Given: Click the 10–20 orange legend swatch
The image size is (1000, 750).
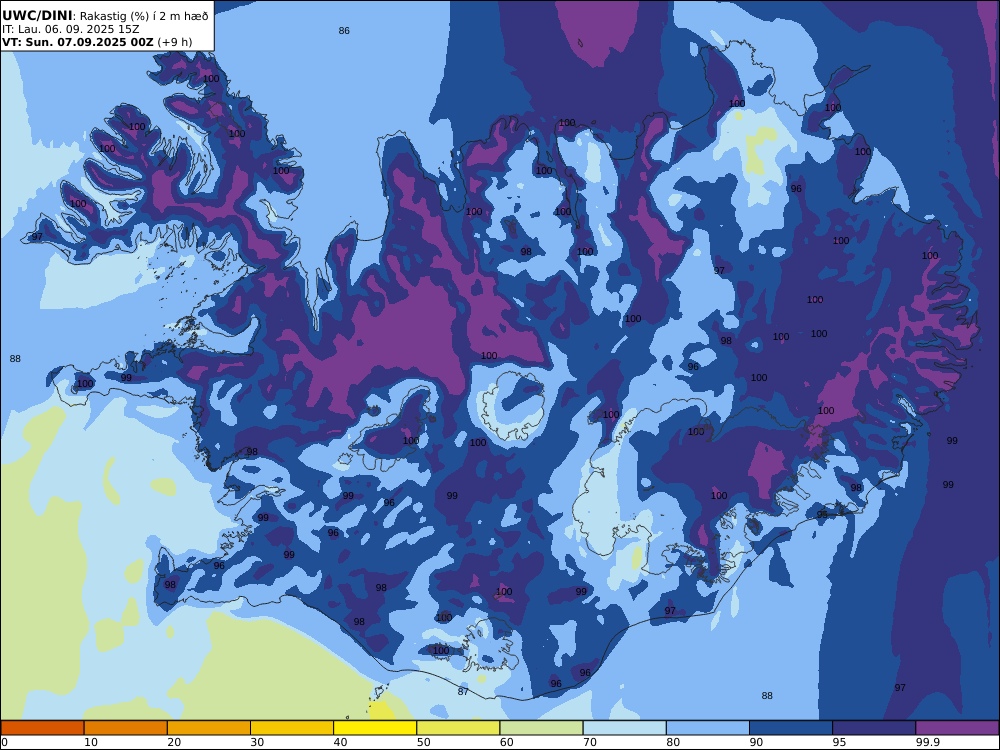Looking at the screenshot, I should (126, 728).
